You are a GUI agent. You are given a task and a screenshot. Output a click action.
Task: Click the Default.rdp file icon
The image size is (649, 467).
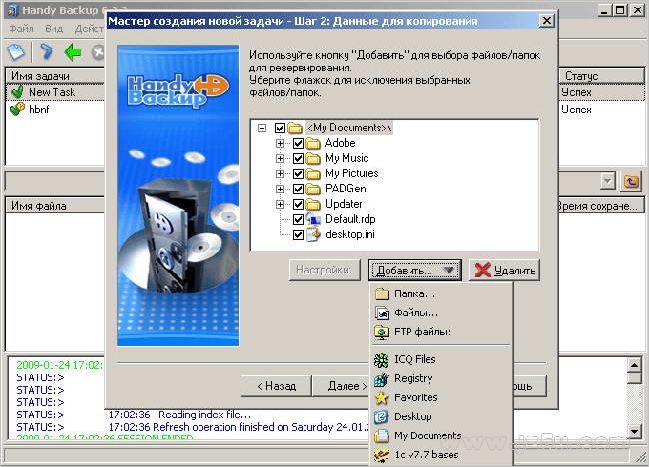tap(313, 219)
